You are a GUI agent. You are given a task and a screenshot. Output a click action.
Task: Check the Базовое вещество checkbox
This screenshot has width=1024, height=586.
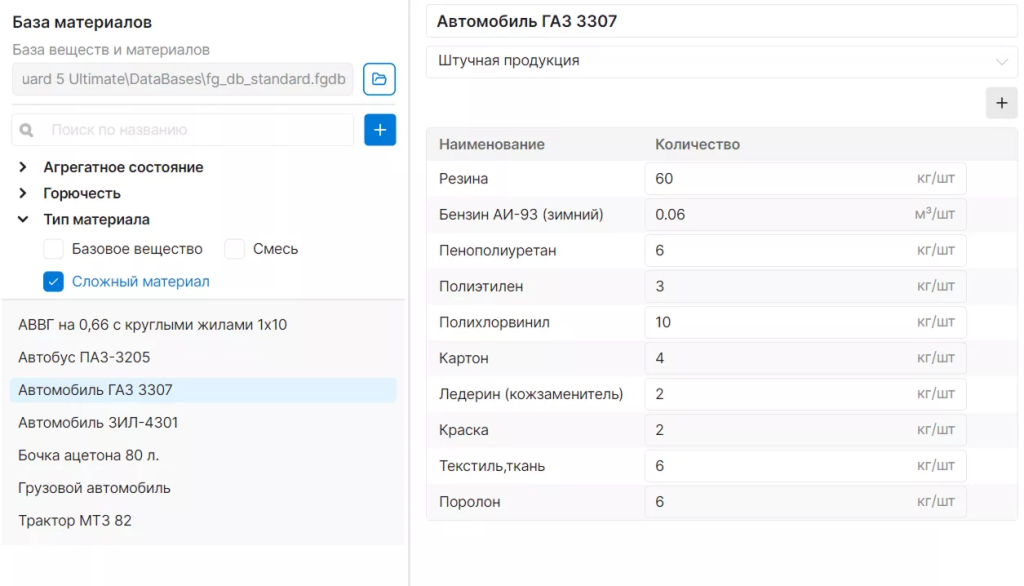click(54, 249)
